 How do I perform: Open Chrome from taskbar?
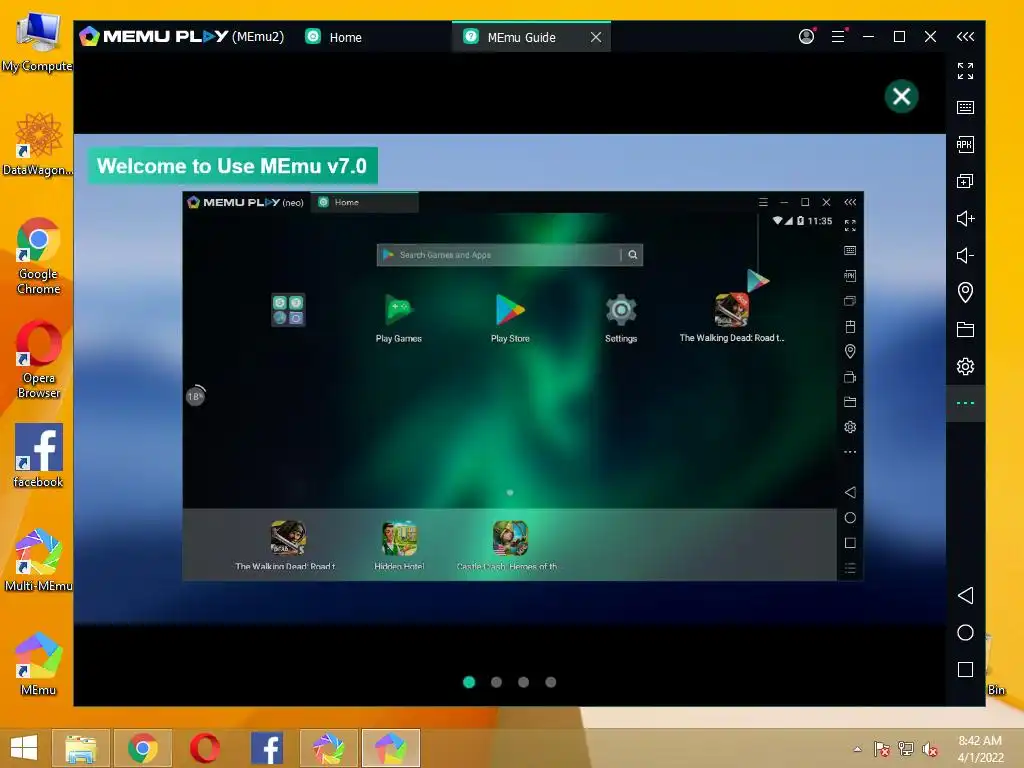coord(142,748)
